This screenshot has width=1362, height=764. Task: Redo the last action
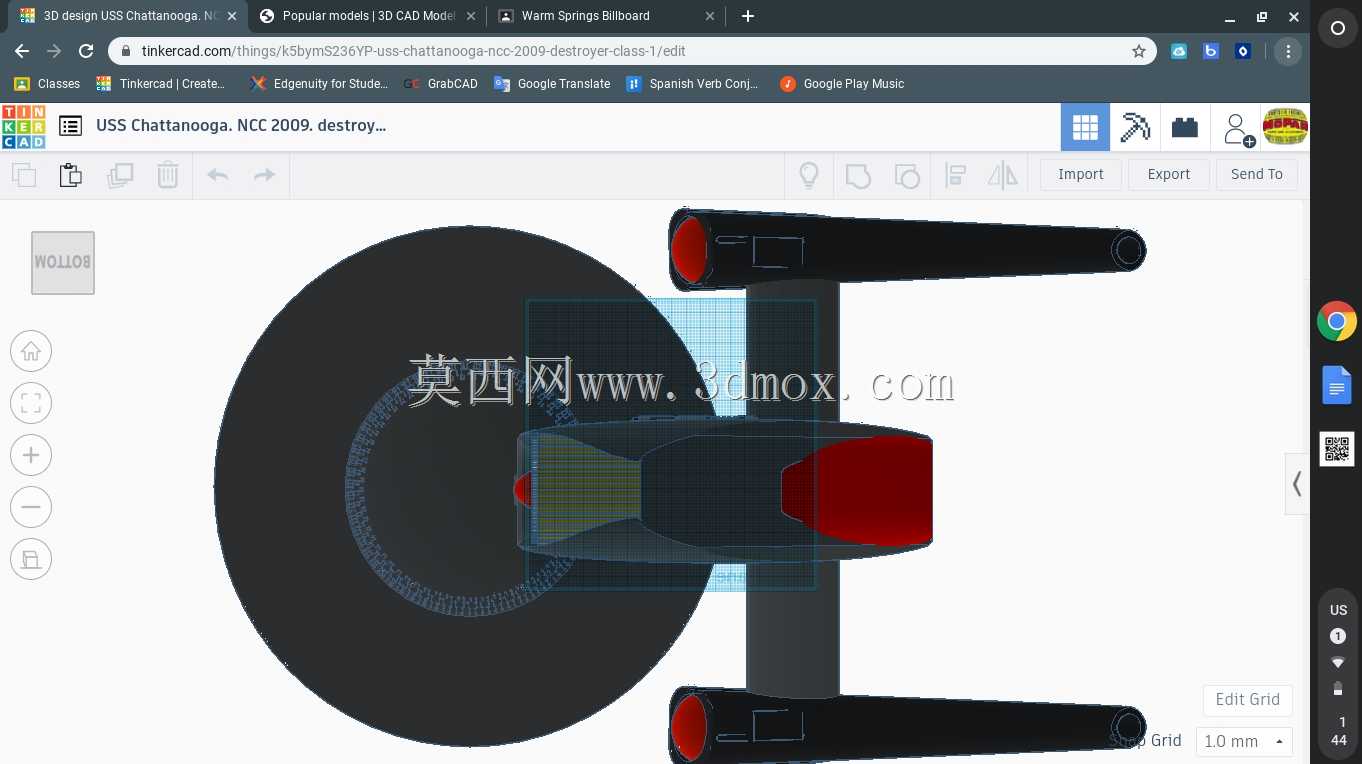click(264, 175)
